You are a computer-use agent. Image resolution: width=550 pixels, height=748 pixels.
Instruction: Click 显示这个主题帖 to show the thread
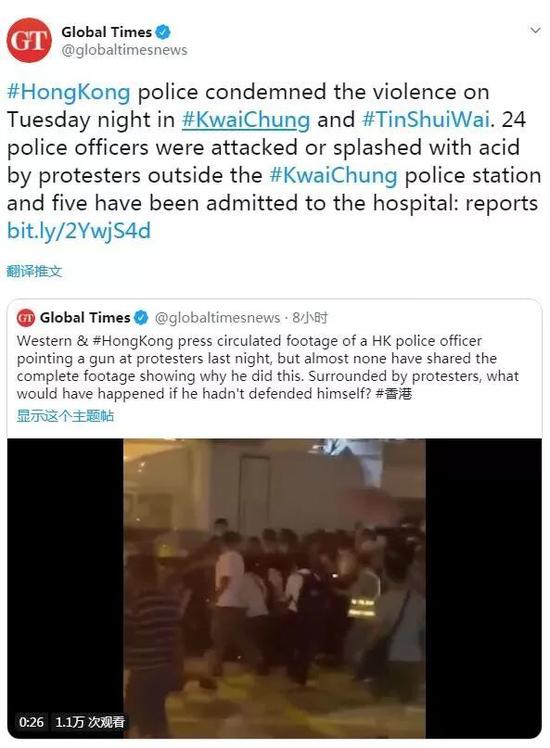[x=65, y=416]
